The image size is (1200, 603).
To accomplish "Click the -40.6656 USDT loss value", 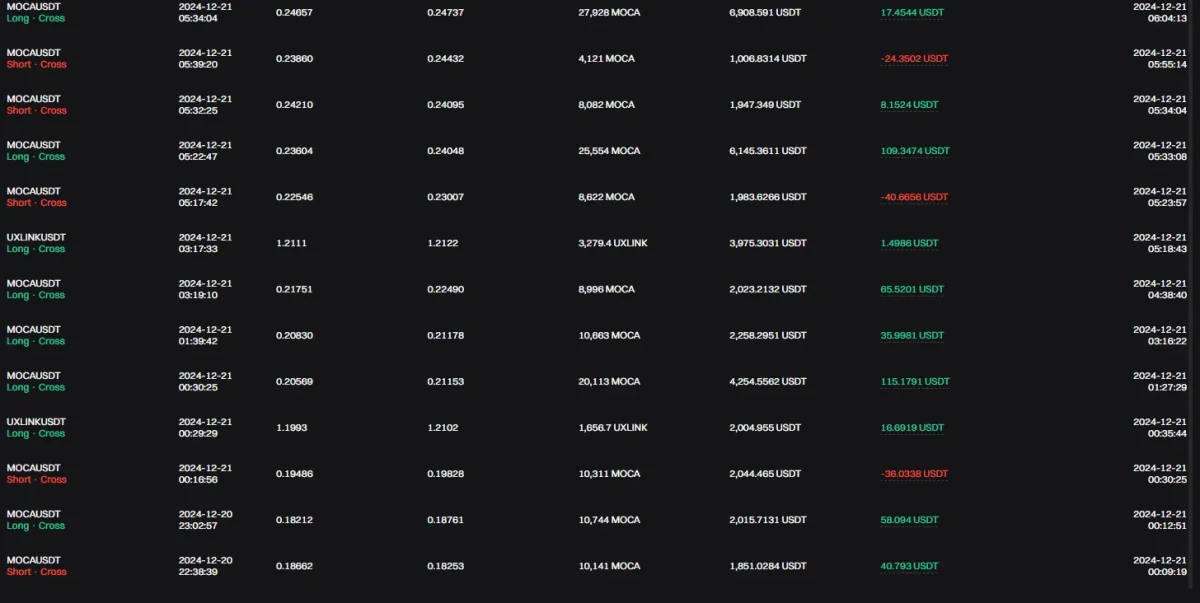I will [914, 197].
